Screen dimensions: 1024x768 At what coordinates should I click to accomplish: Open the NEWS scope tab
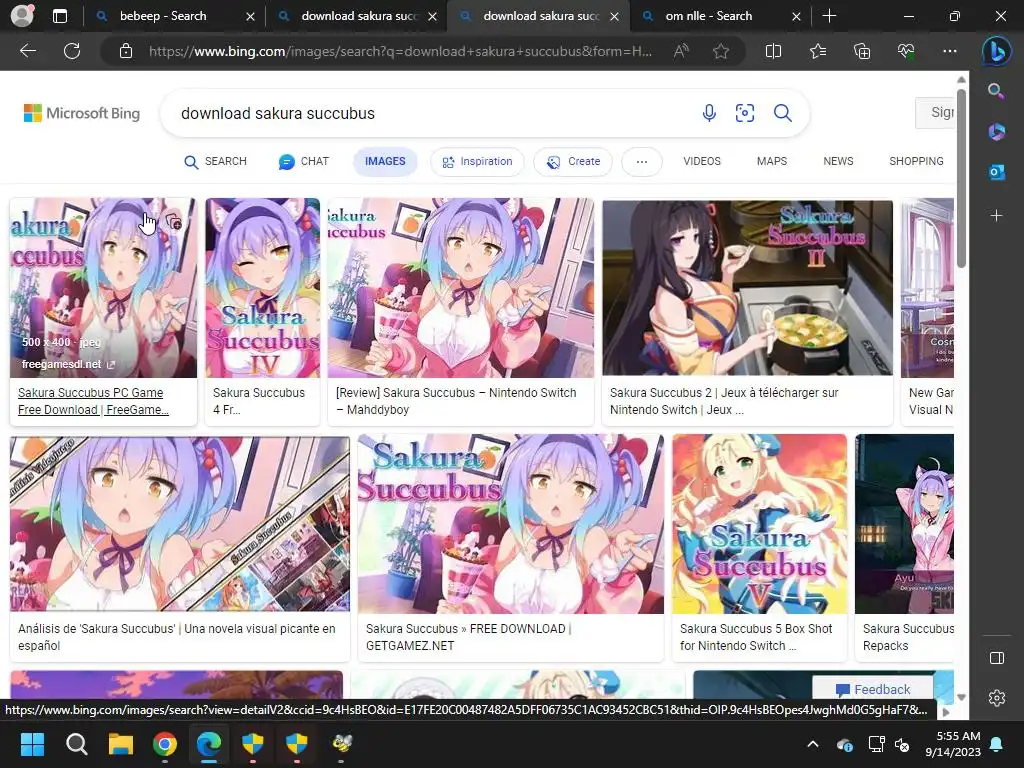coord(838,161)
